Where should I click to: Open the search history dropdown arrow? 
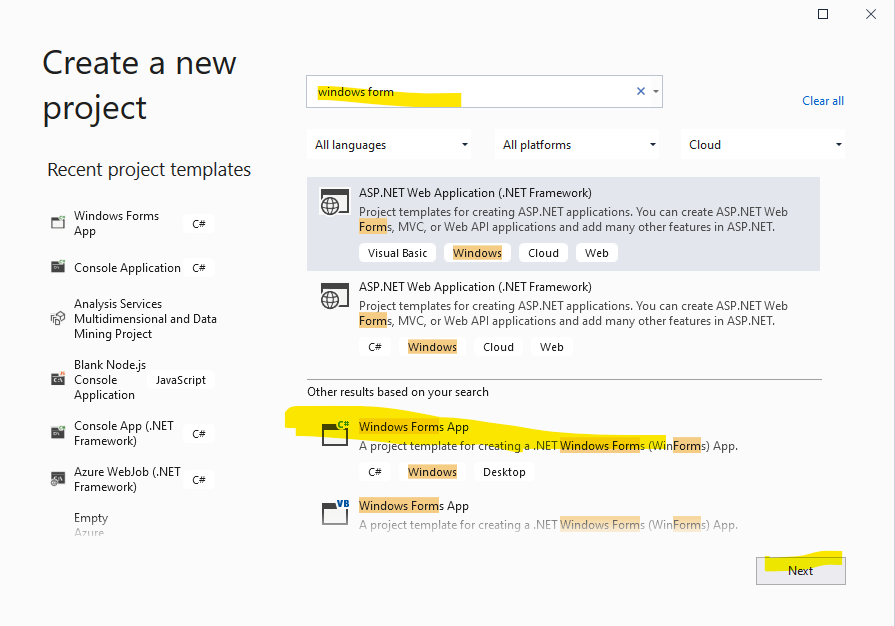(656, 91)
